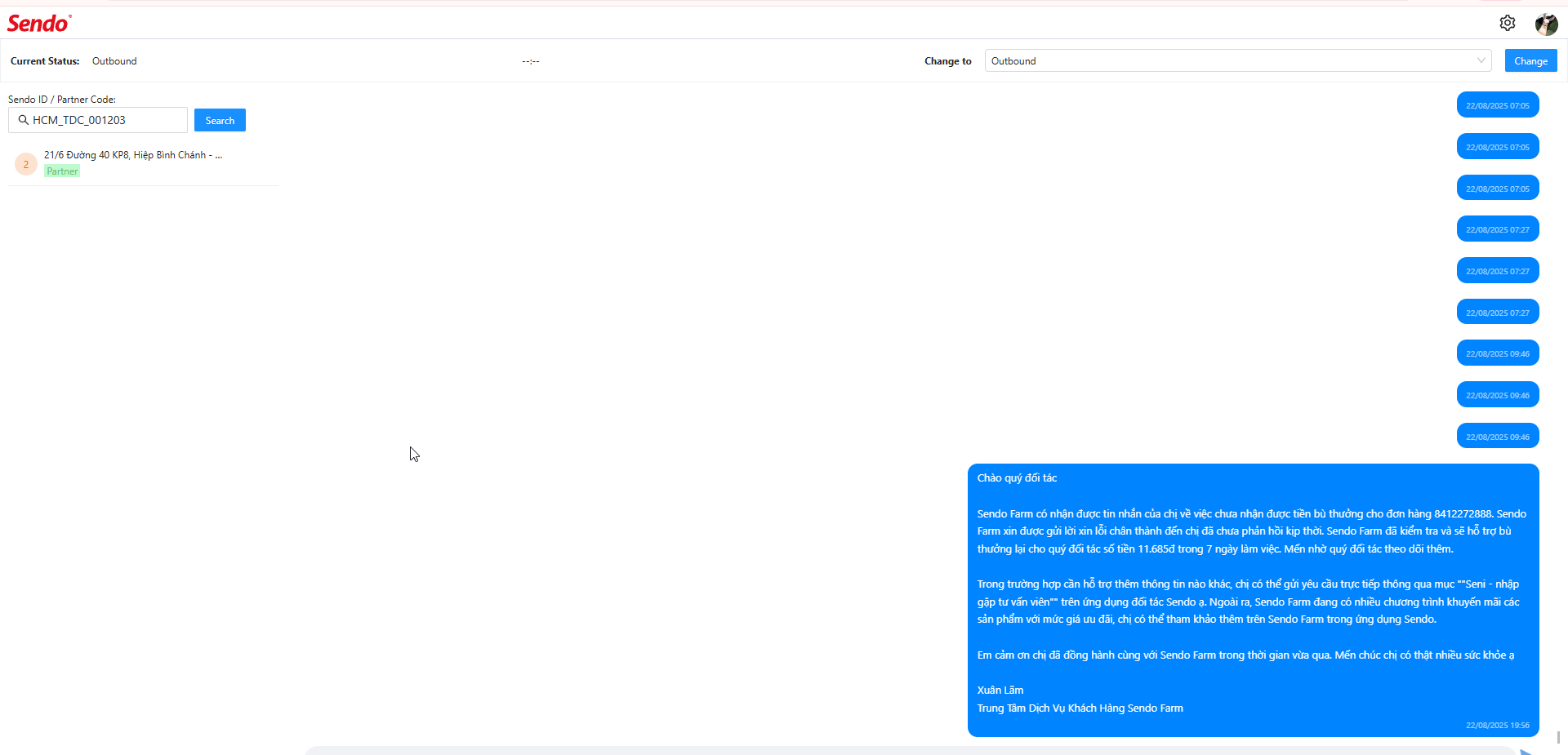Click the Change button

1530,60
